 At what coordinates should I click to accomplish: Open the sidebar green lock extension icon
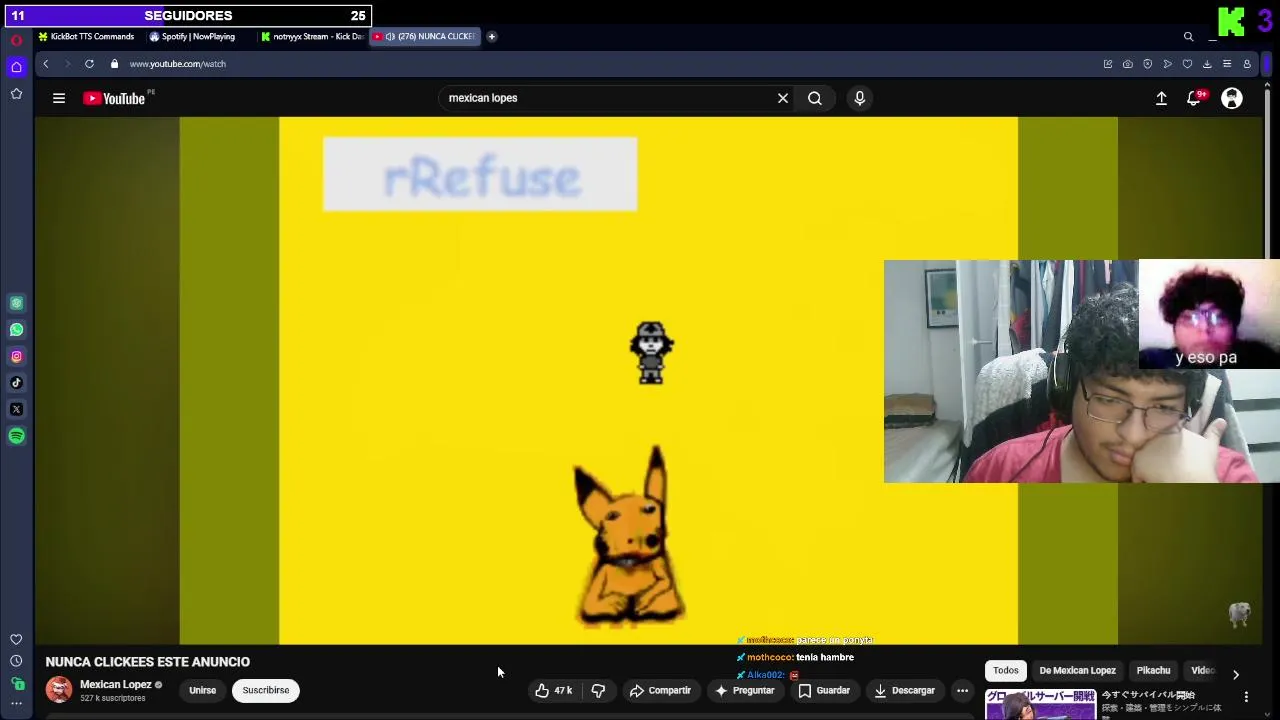click(x=17, y=684)
